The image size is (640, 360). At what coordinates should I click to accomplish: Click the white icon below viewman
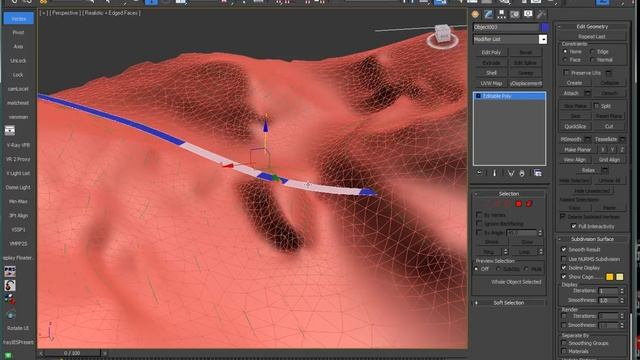point(10,130)
